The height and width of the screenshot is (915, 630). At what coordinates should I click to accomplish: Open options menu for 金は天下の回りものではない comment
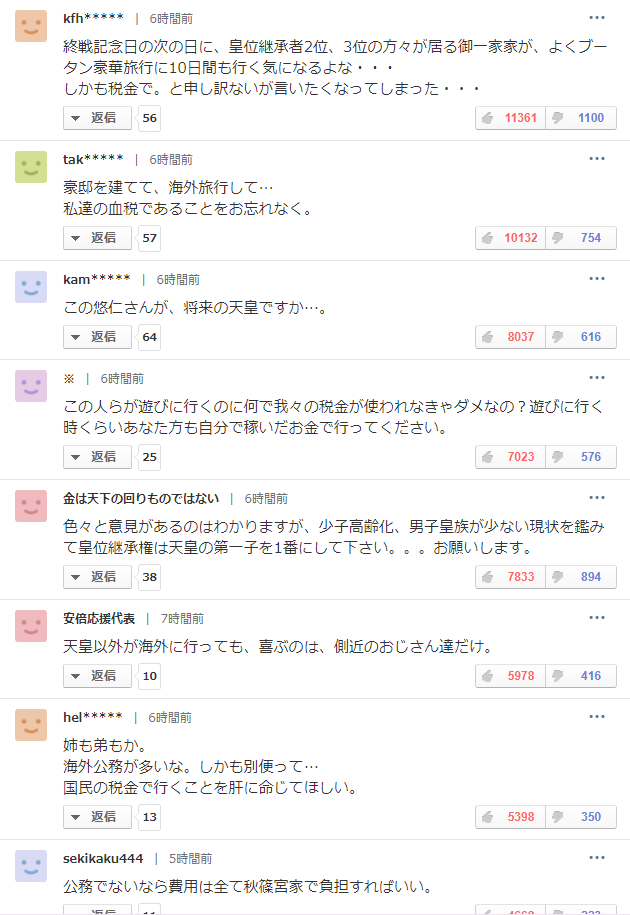597,498
